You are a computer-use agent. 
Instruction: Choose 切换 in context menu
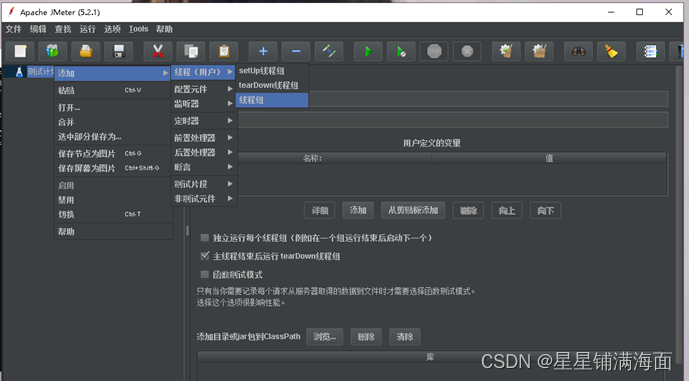pyautogui.click(x=112, y=214)
